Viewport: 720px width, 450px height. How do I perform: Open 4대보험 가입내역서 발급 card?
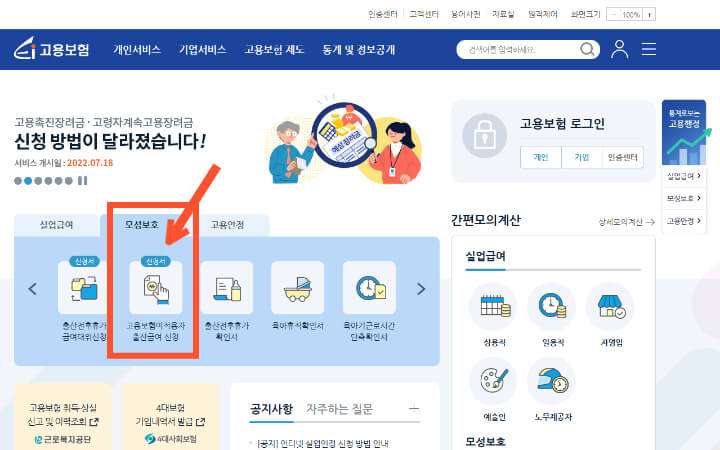pos(170,417)
